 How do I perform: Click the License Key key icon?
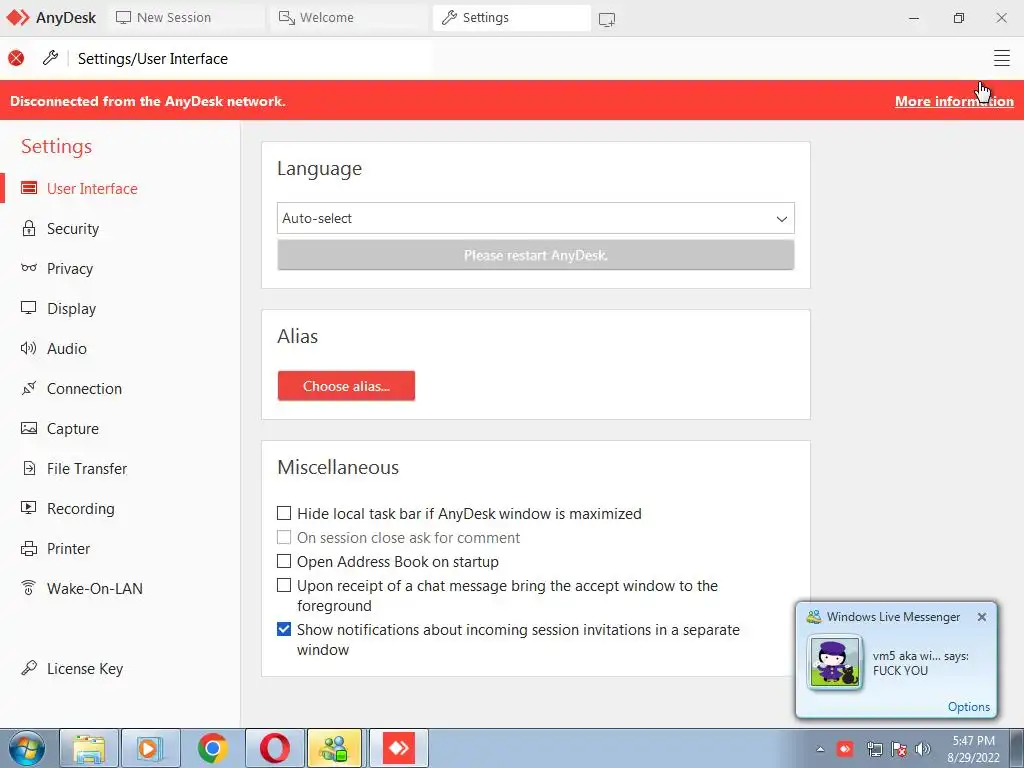click(29, 667)
